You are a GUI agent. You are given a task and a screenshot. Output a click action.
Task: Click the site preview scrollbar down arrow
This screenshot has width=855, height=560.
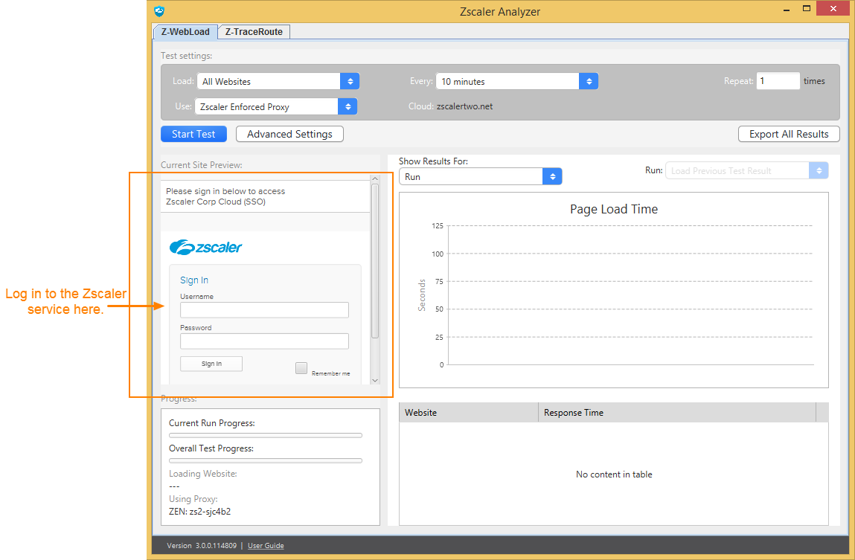click(375, 380)
